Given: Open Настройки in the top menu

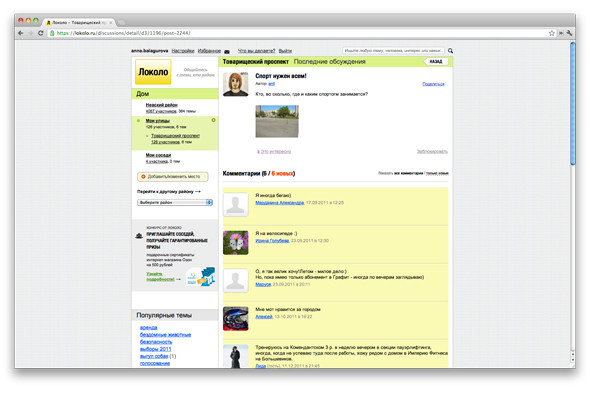Looking at the screenshot, I should (x=183, y=51).
